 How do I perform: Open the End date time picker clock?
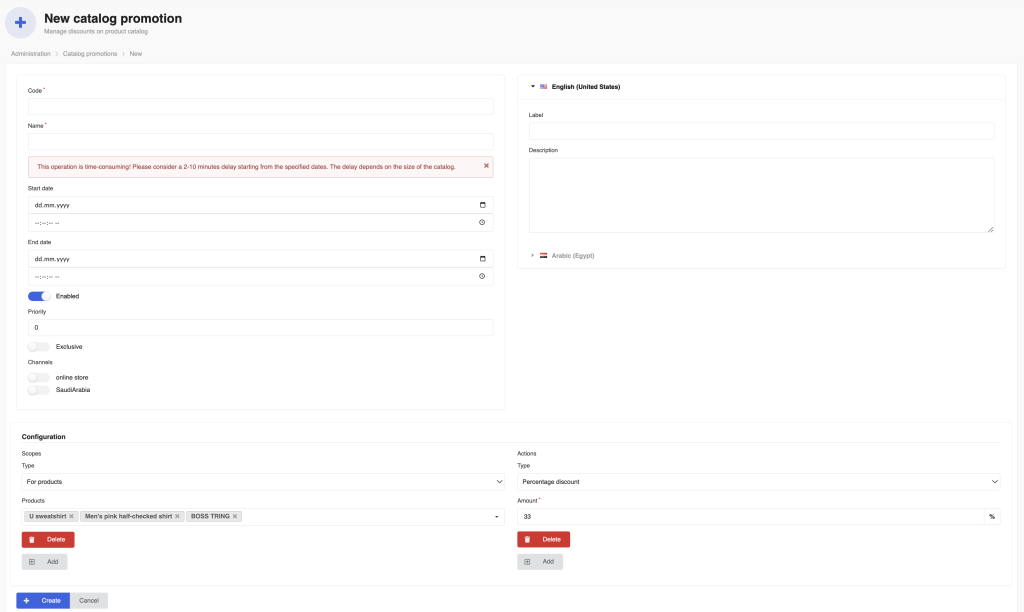click(482, 276)
